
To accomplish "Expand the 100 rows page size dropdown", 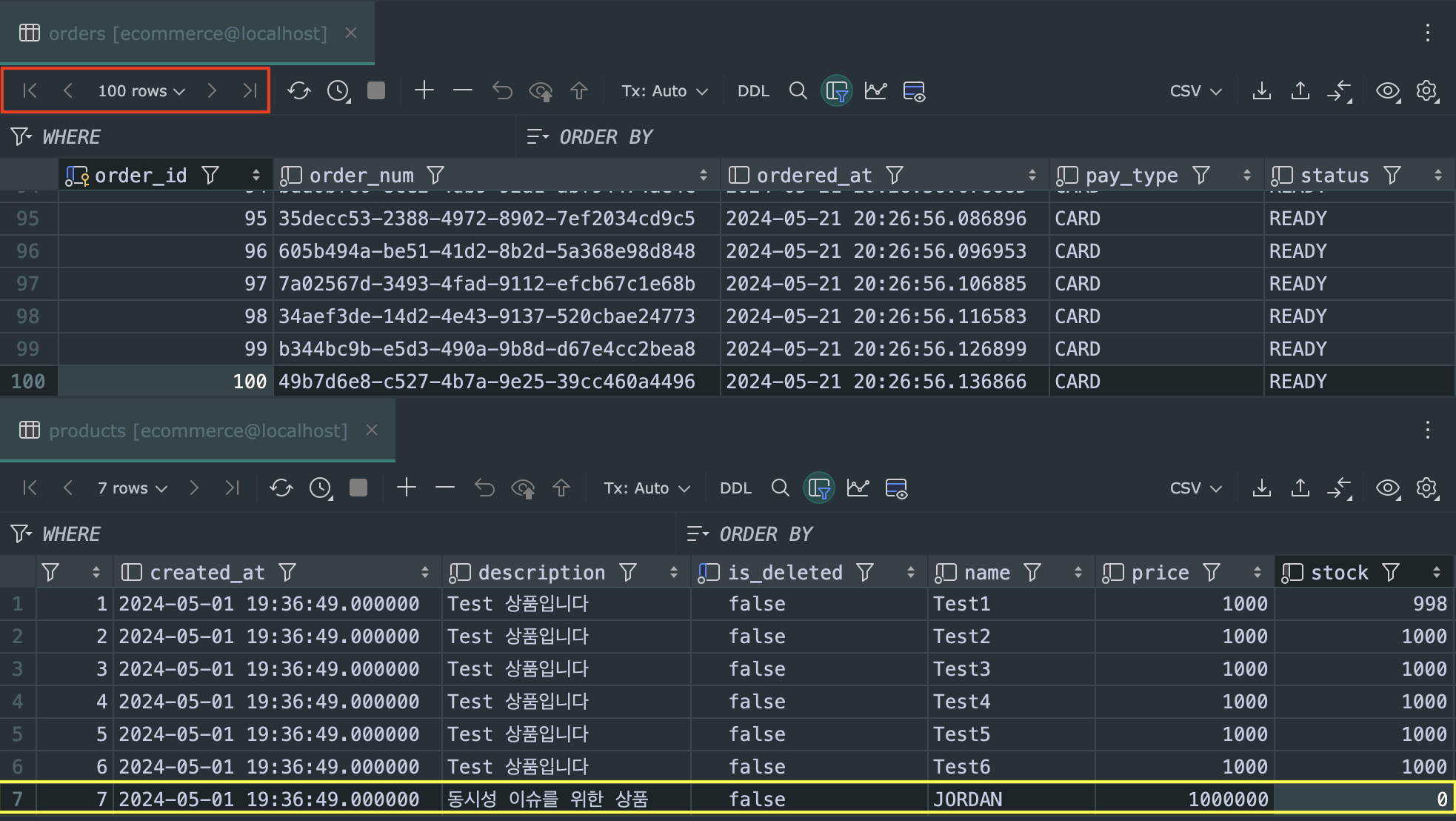I will [x=141, y=91].
